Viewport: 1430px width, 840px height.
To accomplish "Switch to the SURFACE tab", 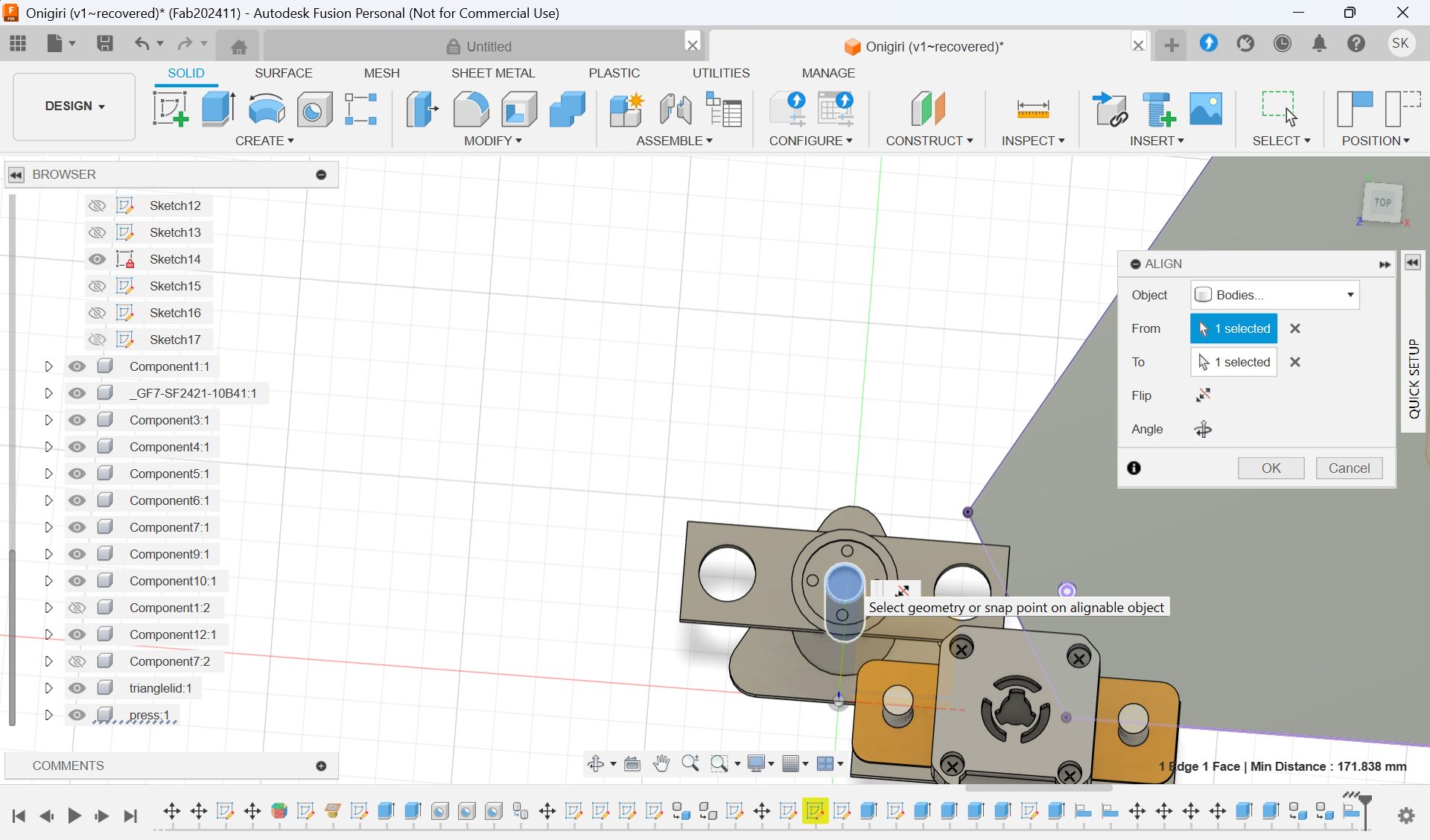I will [283, 73].
